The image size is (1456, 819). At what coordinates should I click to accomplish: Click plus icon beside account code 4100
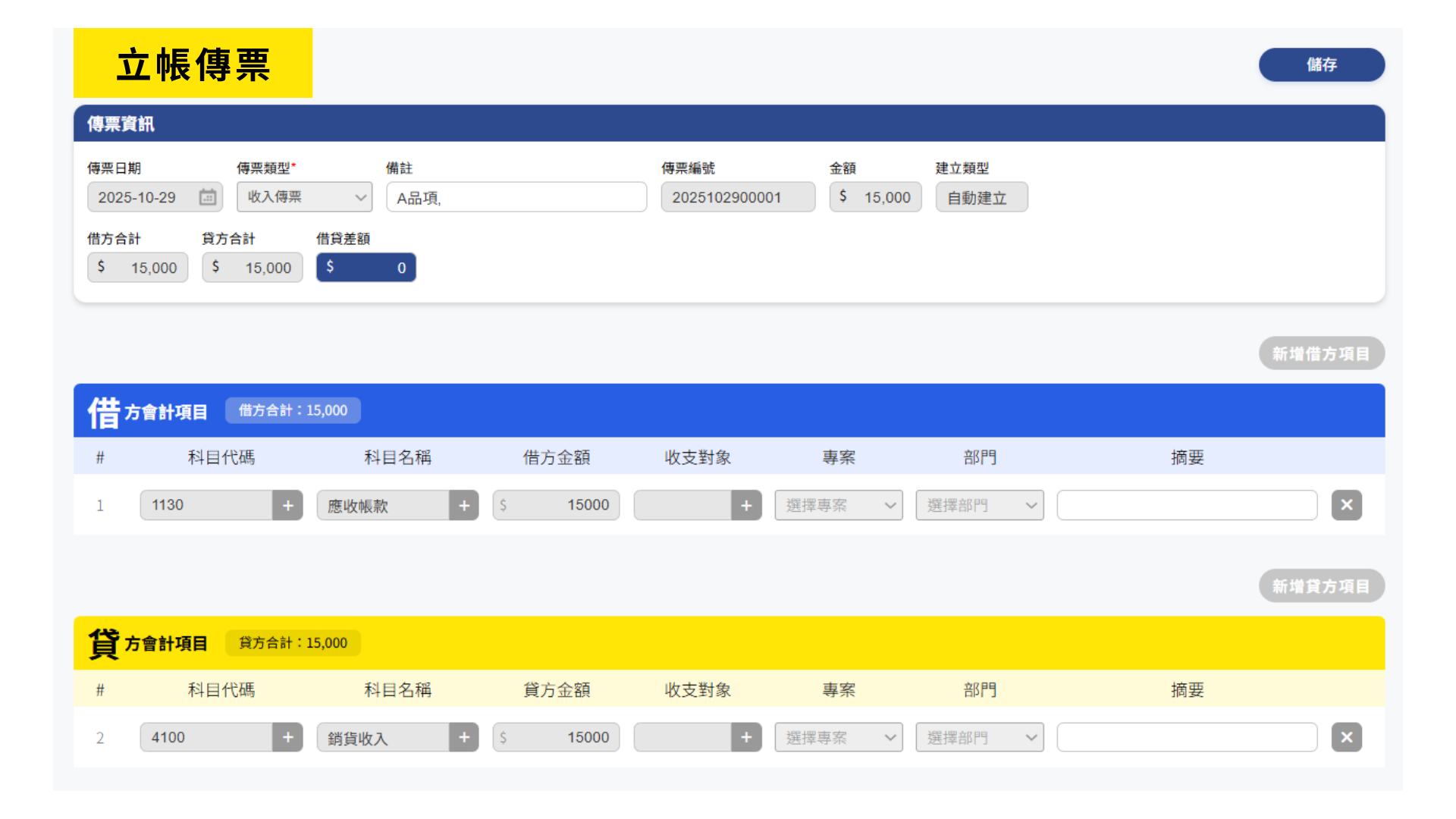pyautogui.click(x=287, y=737)
